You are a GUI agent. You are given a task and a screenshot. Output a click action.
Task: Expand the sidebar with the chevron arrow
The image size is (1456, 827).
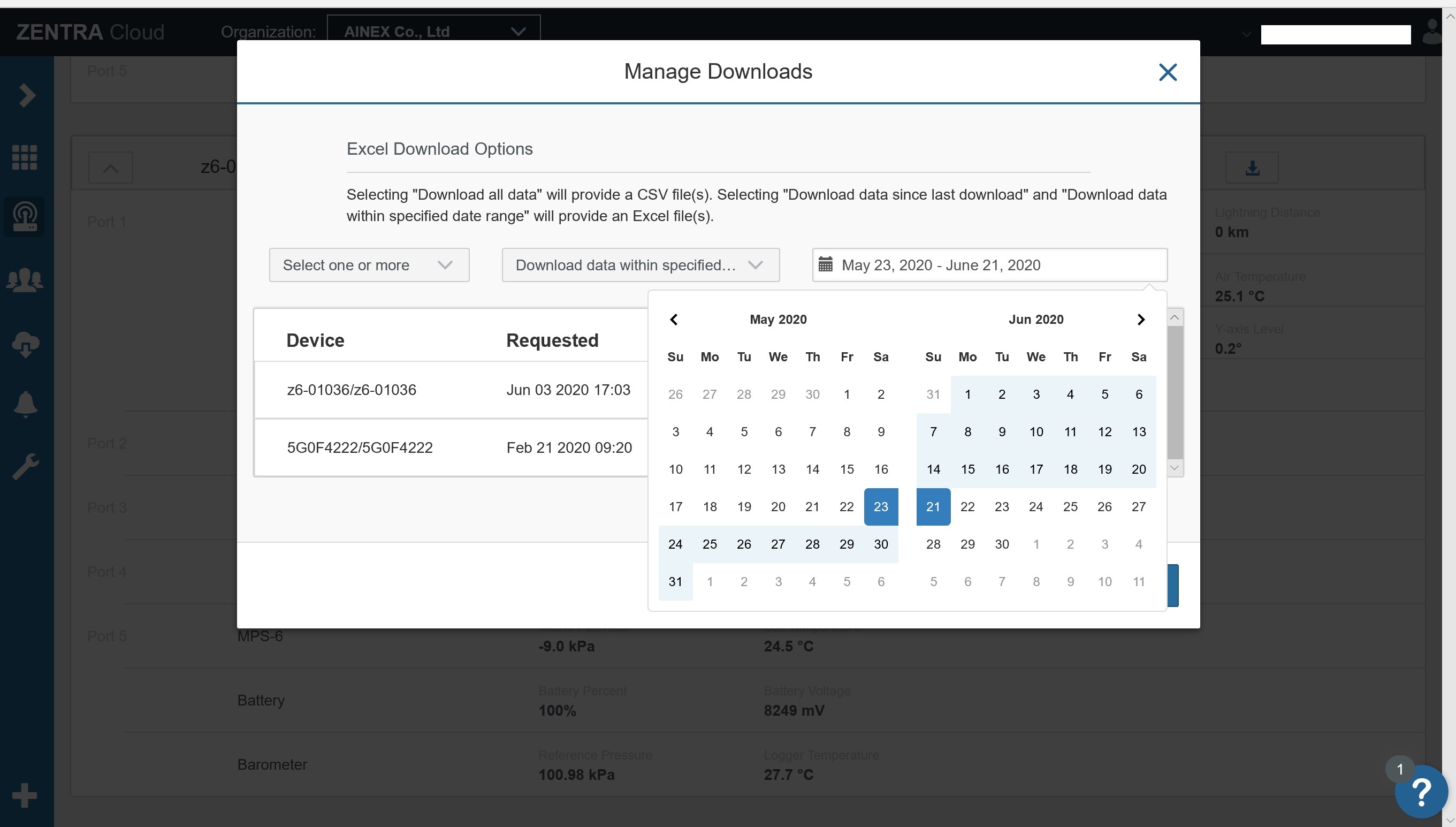click(26, 95)
